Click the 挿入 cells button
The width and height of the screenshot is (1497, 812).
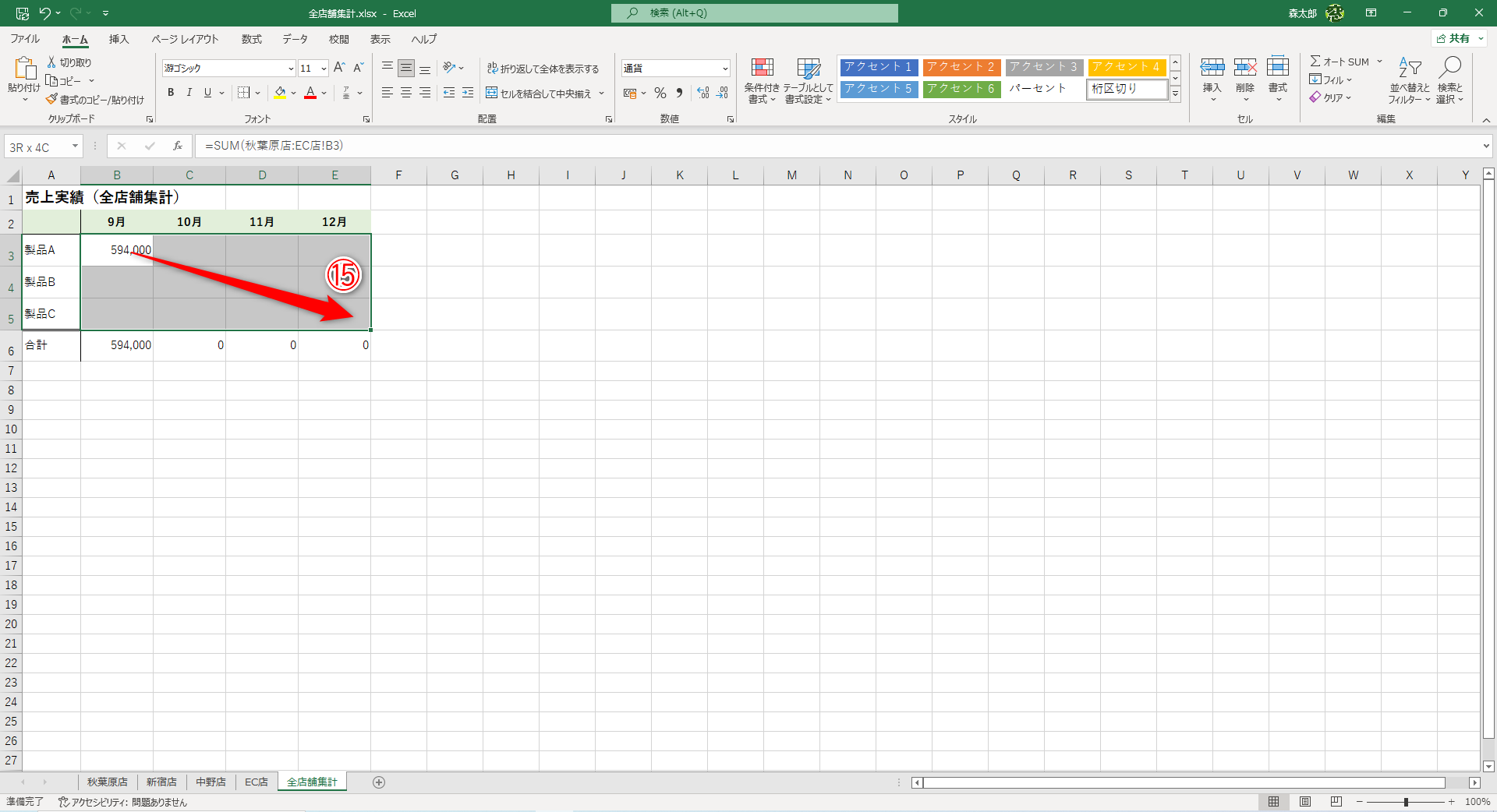pos(1212,79)
